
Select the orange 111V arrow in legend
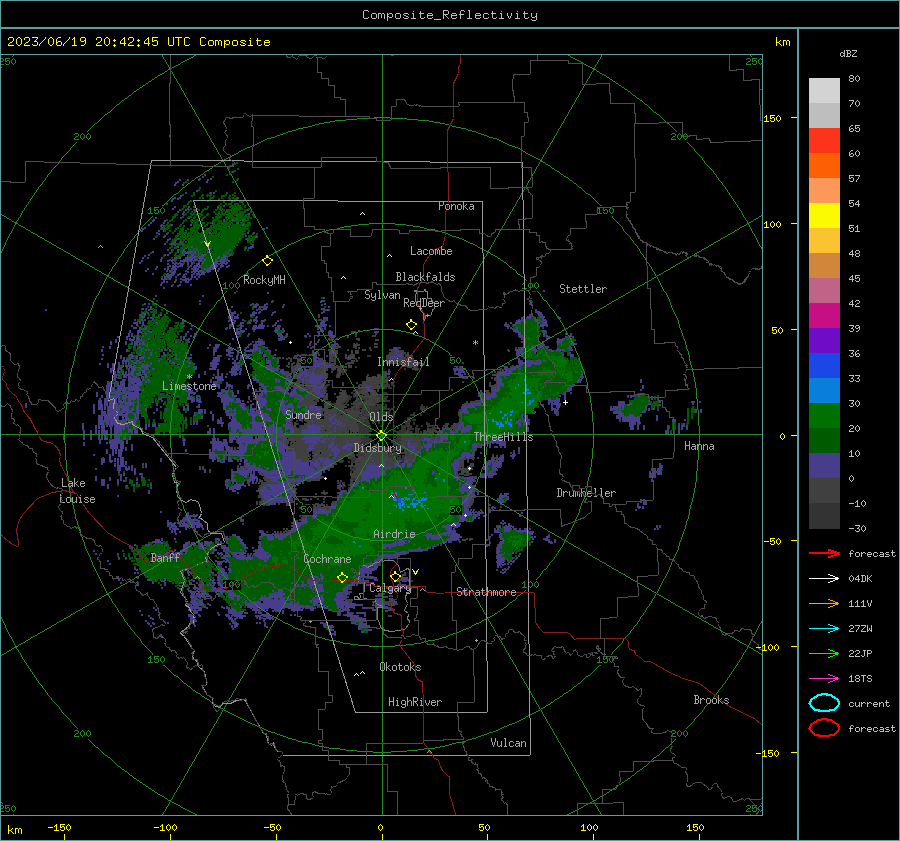coord(824,603)
